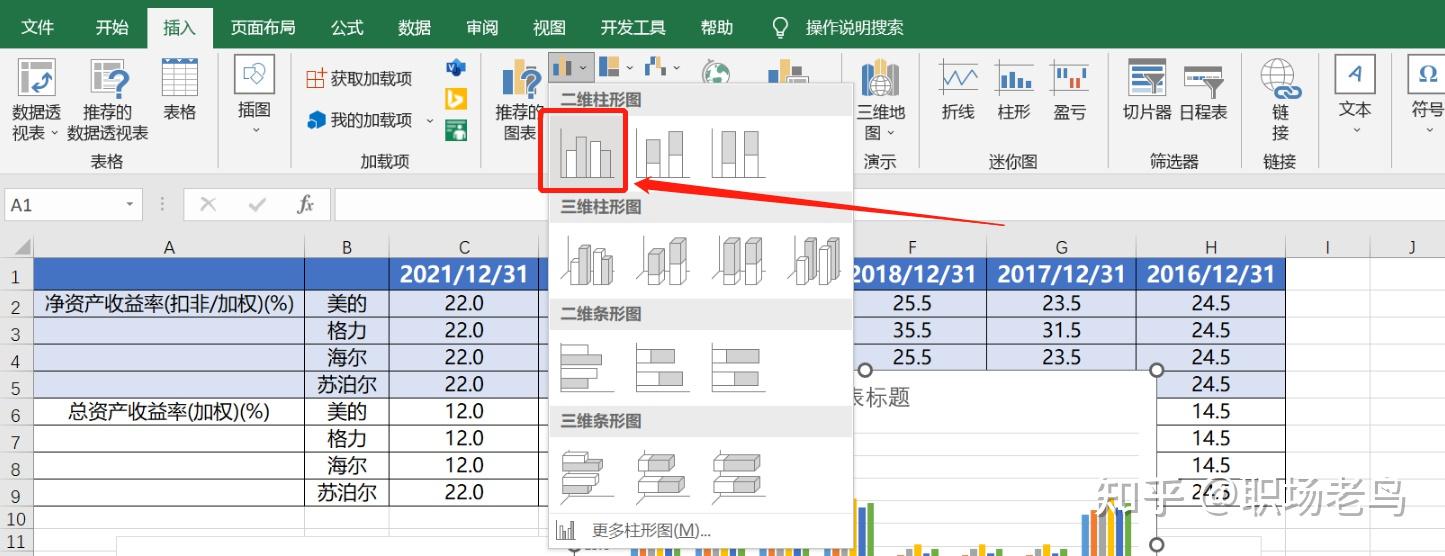Insert a Win/Loss sparkline (盈亏)
This screenshot has height=556, width=1445.
tap(1070, 90)
